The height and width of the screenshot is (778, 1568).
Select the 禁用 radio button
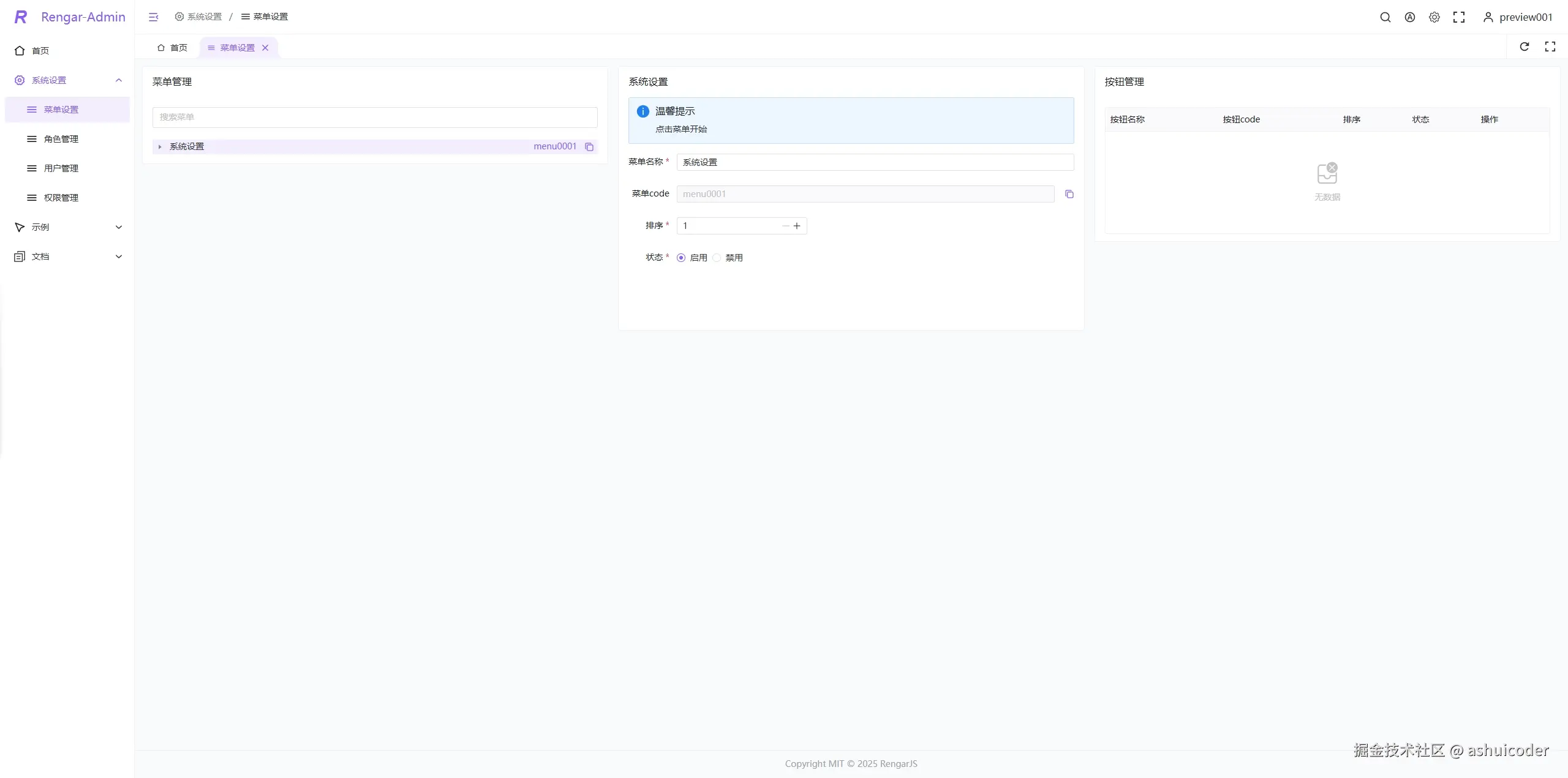click(717, 258)
